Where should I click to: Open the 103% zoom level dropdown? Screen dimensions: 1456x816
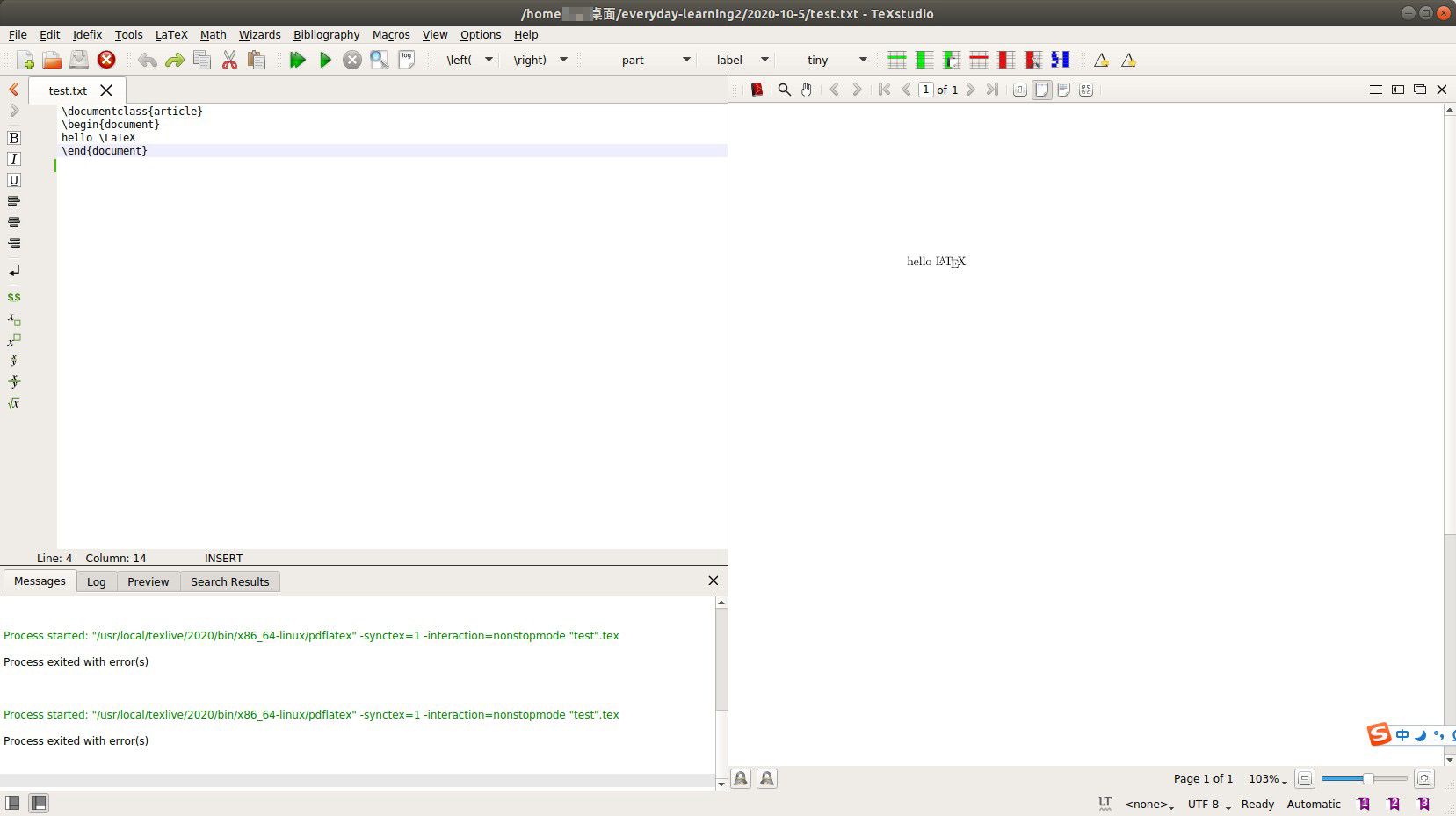click(1268, 779)
